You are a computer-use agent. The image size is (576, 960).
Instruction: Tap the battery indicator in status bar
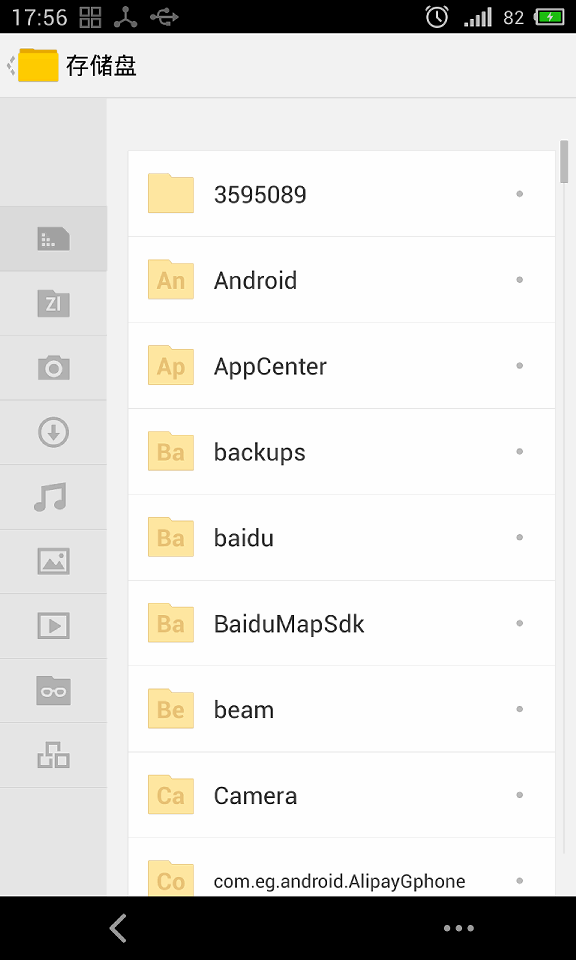coord(549,17)
